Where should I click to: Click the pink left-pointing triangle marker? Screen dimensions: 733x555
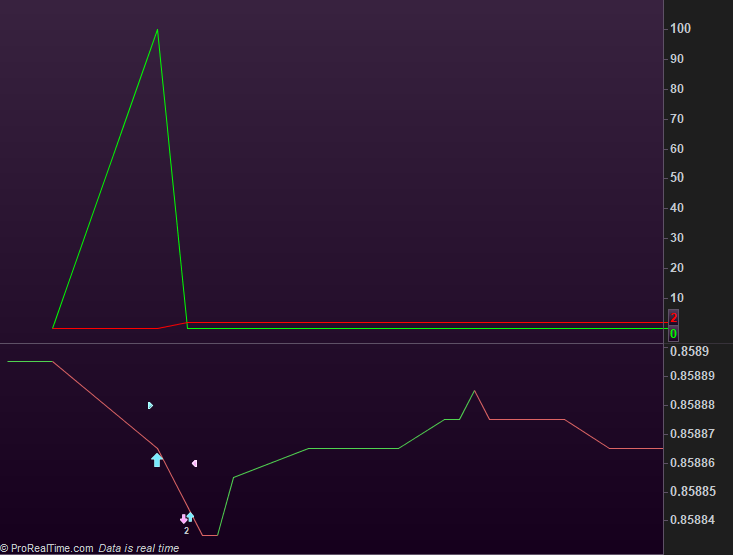click(194, 463)
